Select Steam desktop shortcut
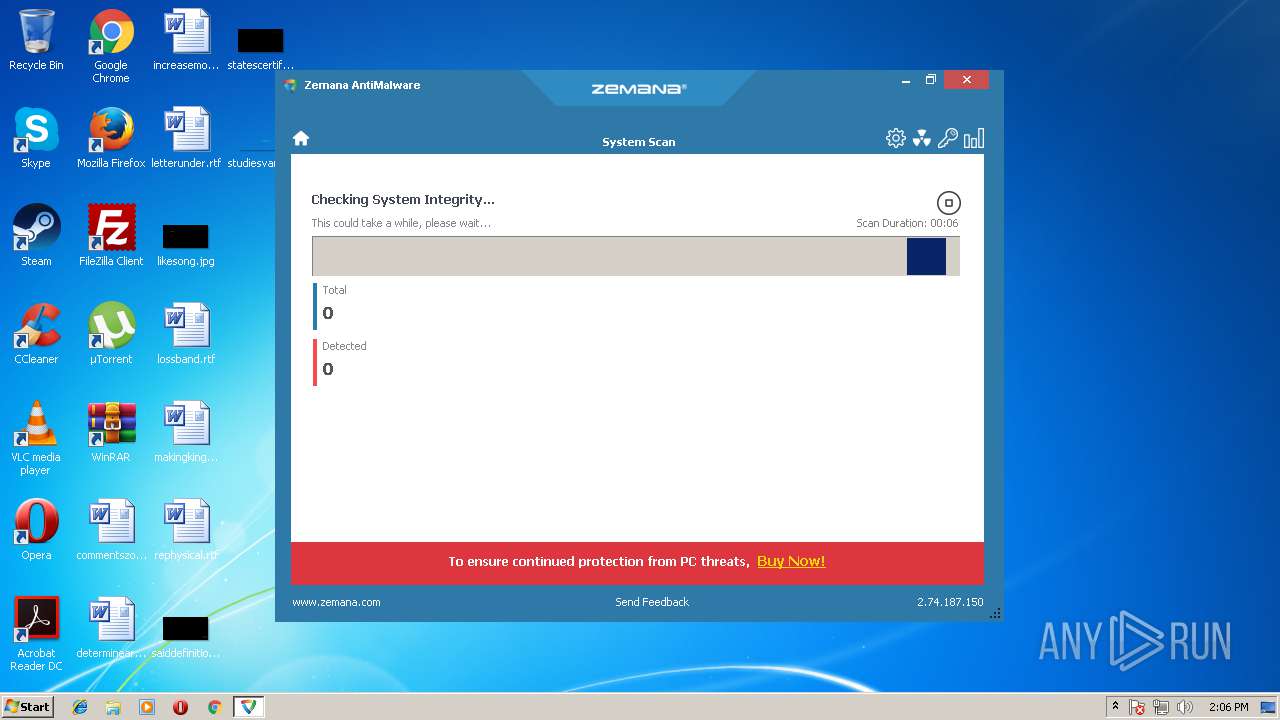Screen dimensions: 1280x720 (x=36, y=236)
